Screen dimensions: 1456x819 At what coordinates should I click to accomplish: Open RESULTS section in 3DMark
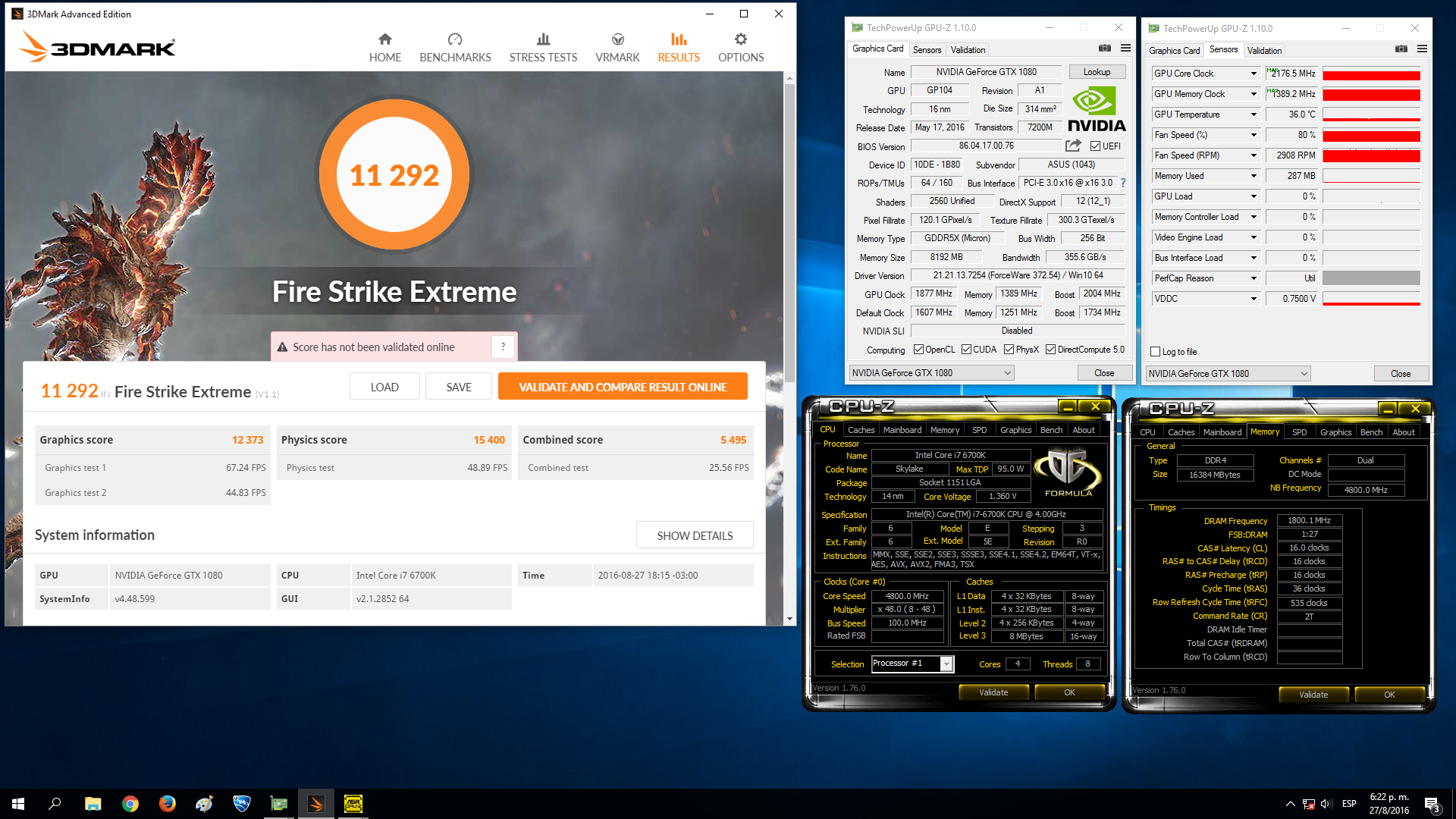tap(679, 49)
